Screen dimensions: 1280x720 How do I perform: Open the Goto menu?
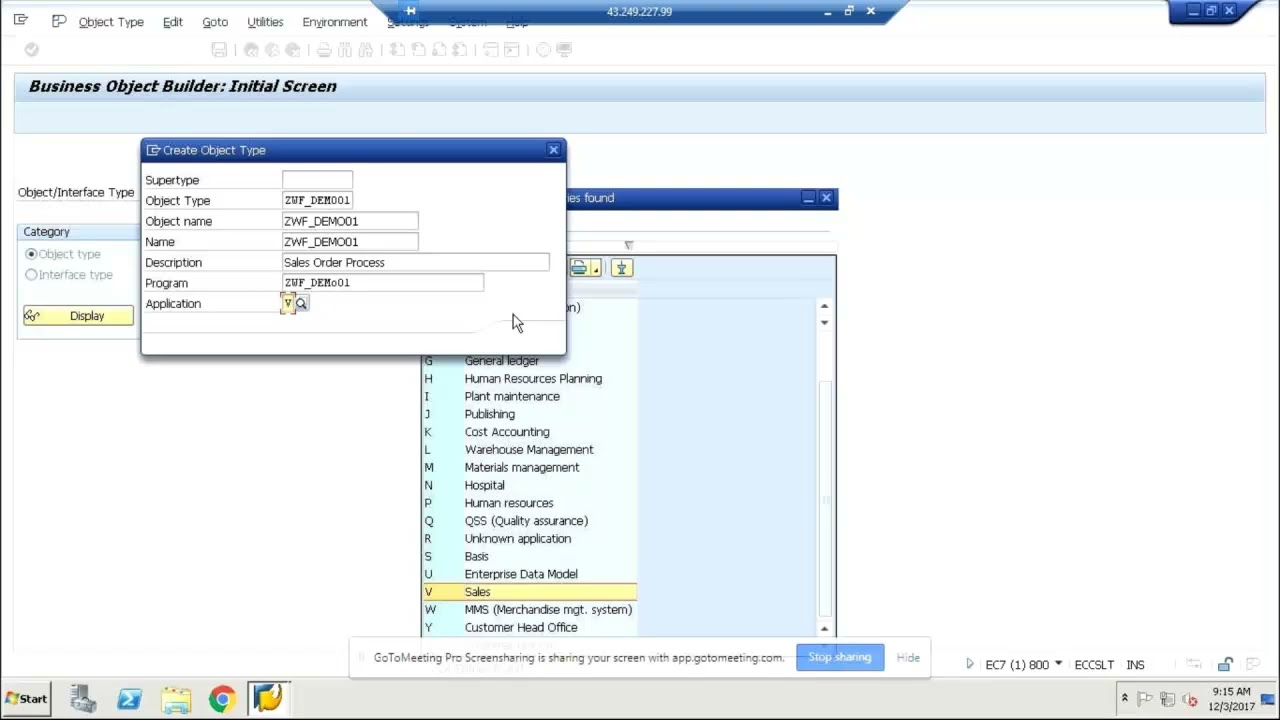click(x=215, y=22)
